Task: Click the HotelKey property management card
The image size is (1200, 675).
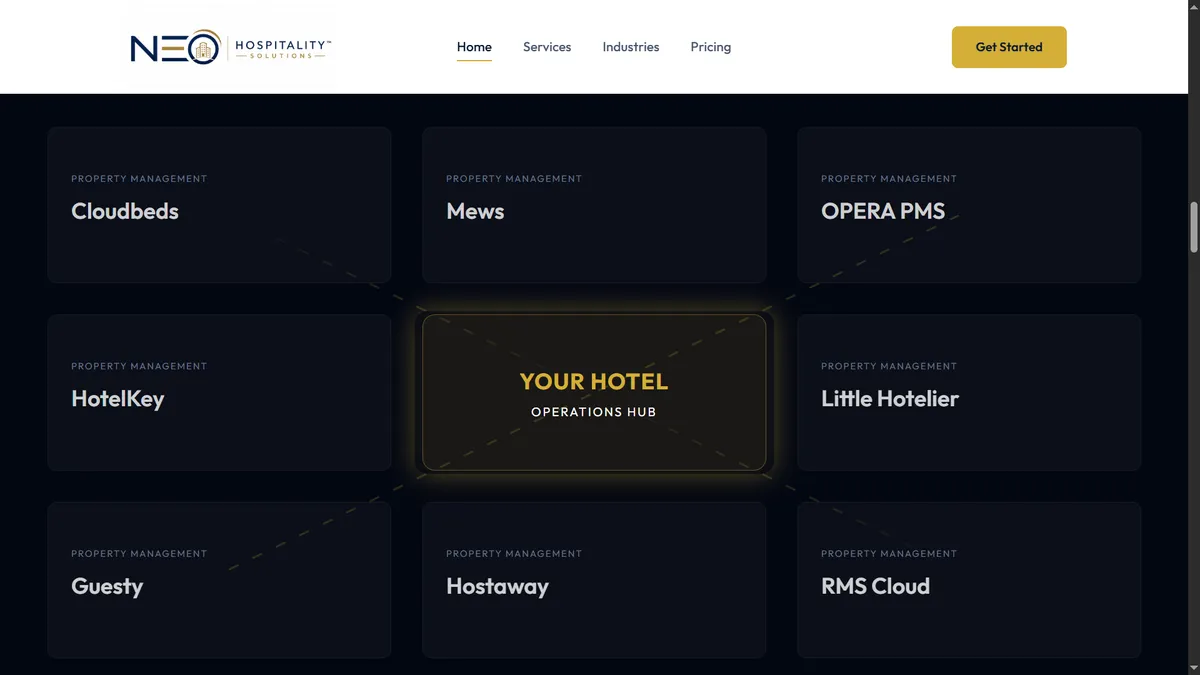Action: (x=219, y=392)
